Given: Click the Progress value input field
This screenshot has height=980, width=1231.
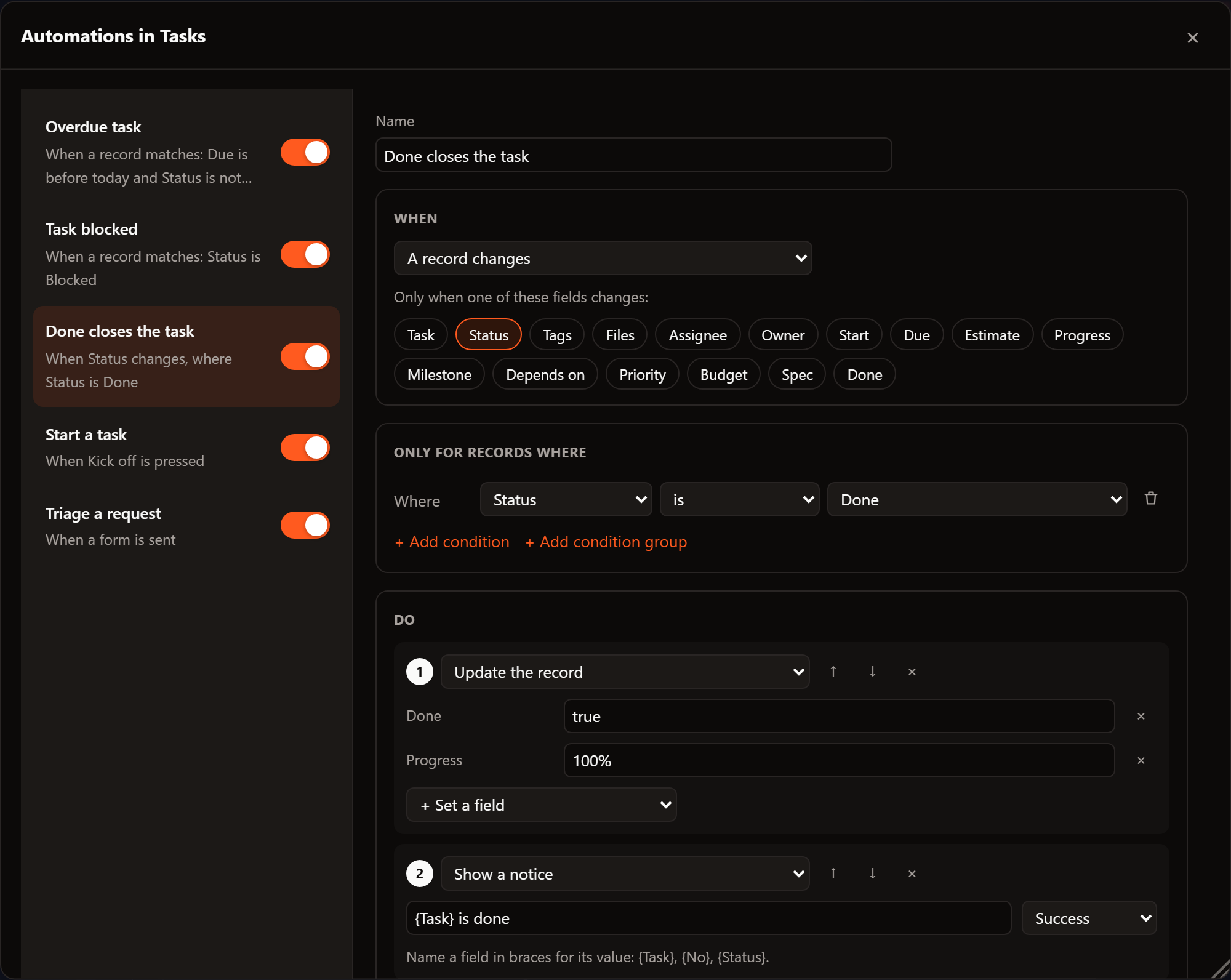Looking at the screenshot, I should (839, 760).
